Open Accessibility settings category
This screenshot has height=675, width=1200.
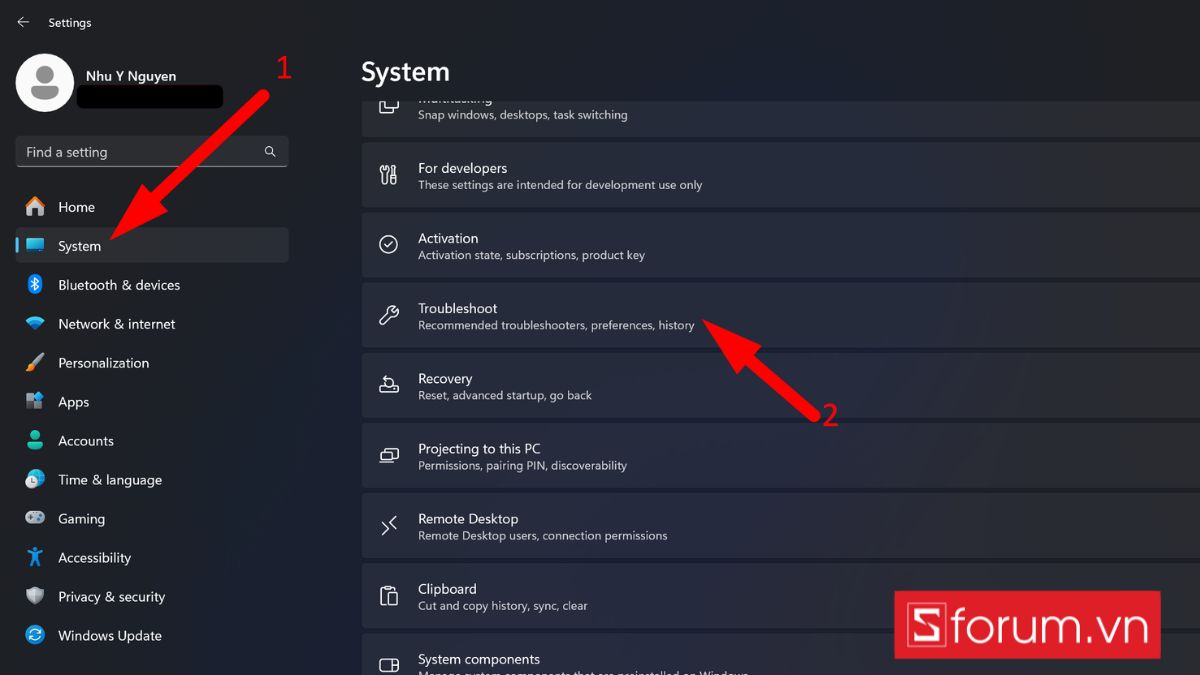(152, 558)
